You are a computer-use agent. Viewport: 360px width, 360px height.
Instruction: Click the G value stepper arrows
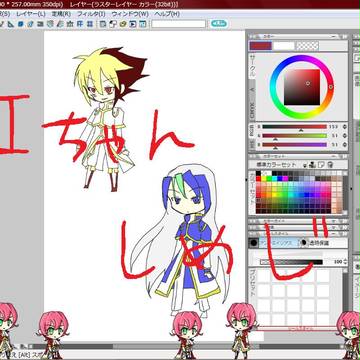tap(344, 136)
